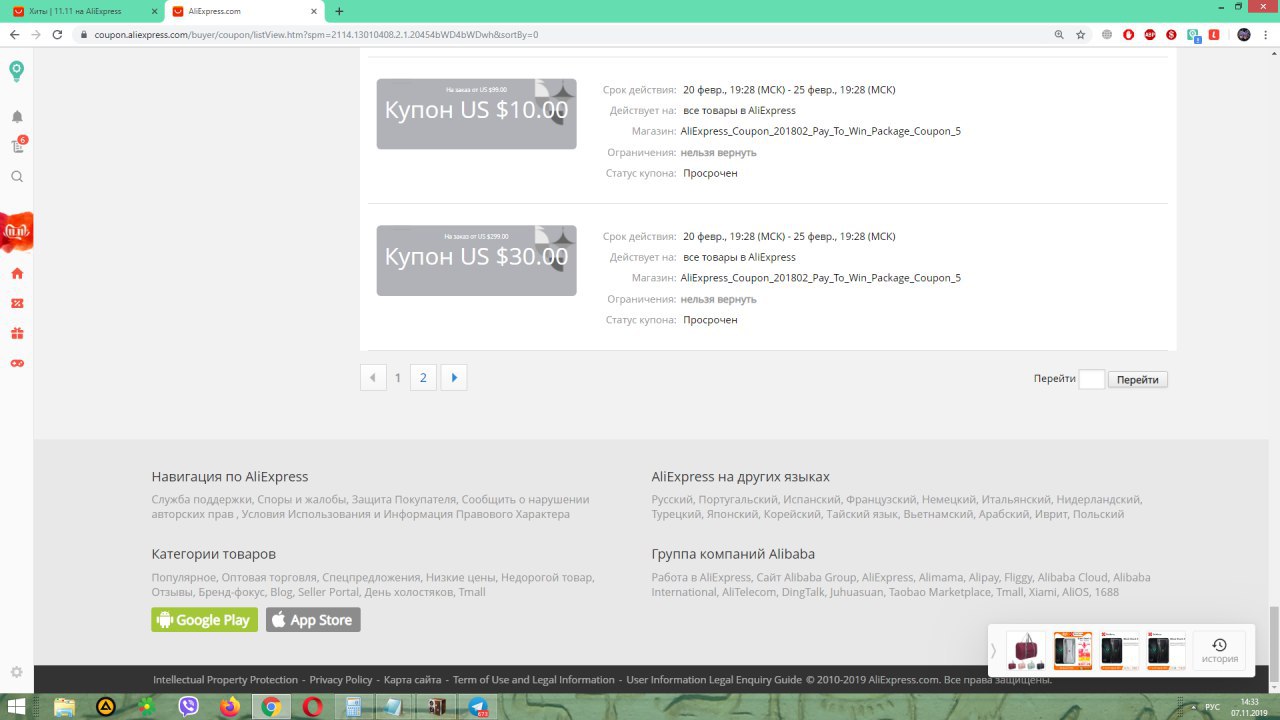Click the $30.00 coupon card
Image resolution: width=1280 pixels, height=720 pixels.
pyautogui.click(x=476, y=260)
